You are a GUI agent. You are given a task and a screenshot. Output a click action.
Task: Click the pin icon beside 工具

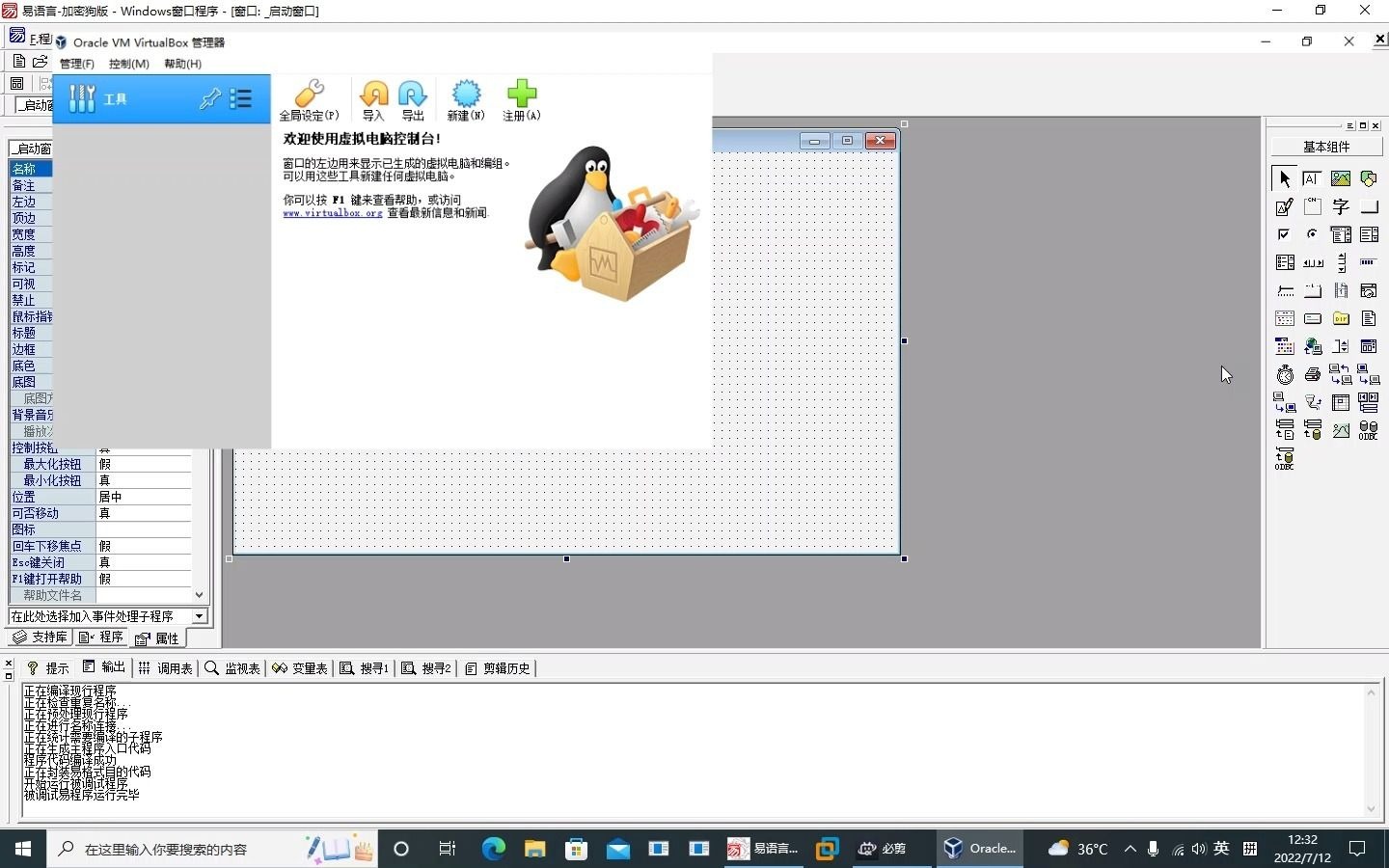(209, 98)
